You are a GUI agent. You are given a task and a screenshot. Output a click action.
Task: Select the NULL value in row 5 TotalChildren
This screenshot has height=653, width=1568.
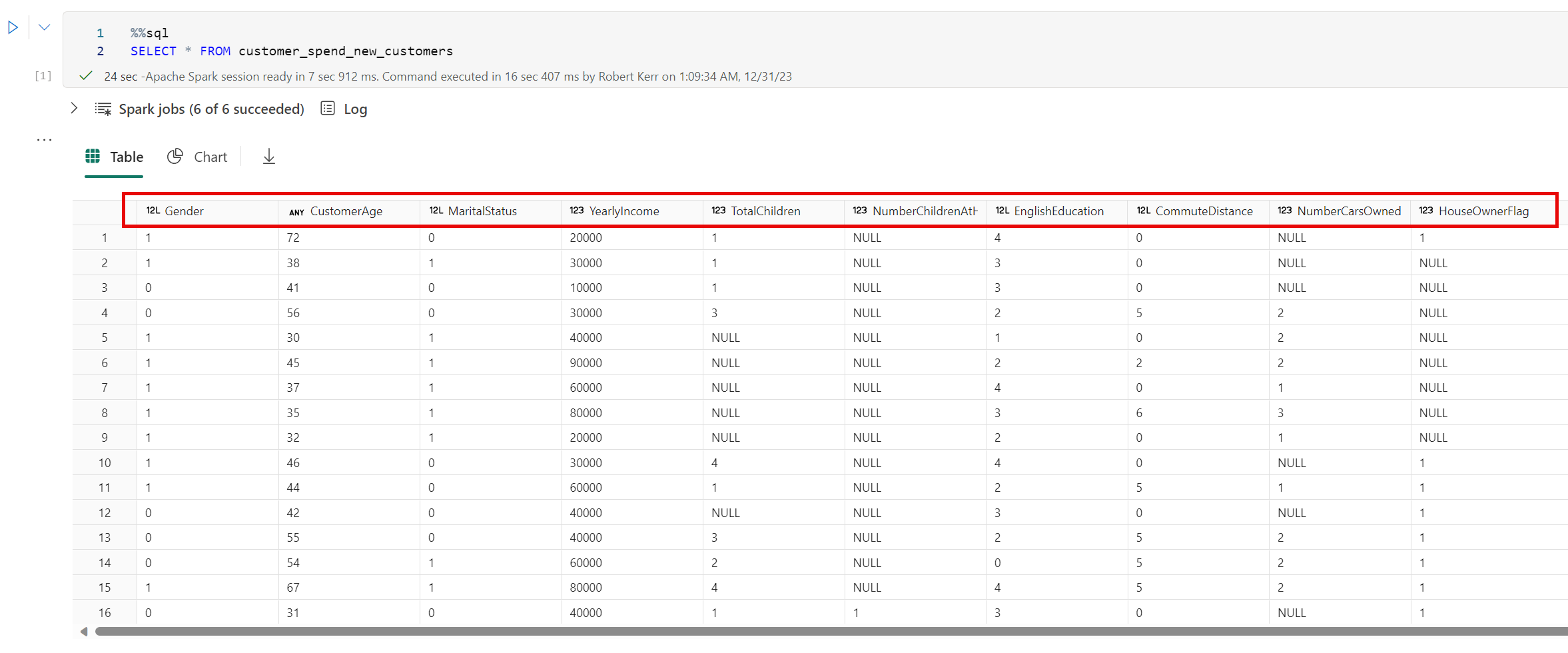point(725,337)
